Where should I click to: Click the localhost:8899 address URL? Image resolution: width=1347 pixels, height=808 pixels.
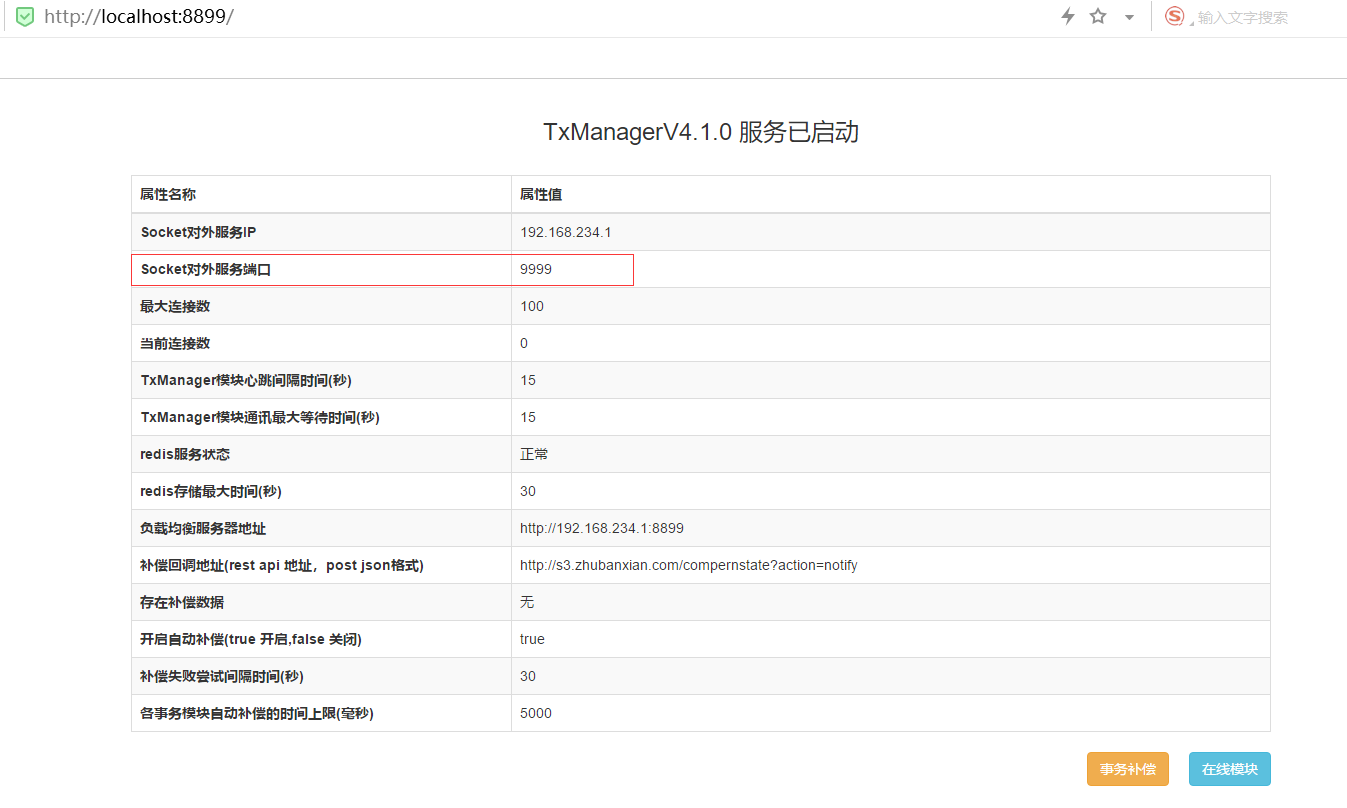[x=139, y=17]
